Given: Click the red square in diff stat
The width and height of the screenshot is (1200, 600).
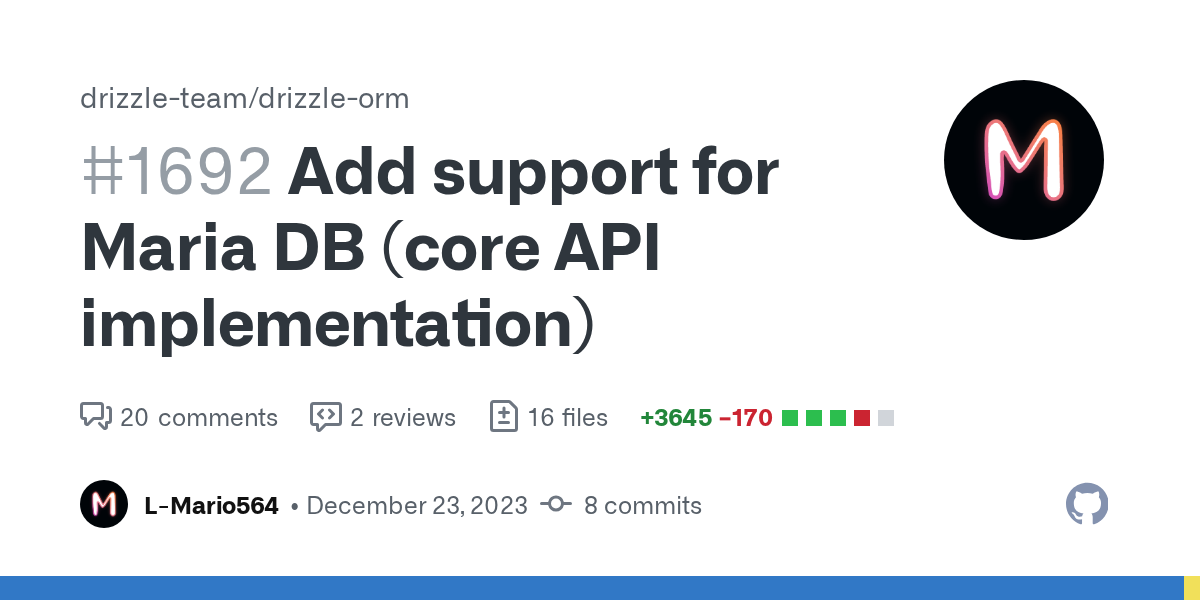Looking at the screenshot, I should (x=862, y=418).
